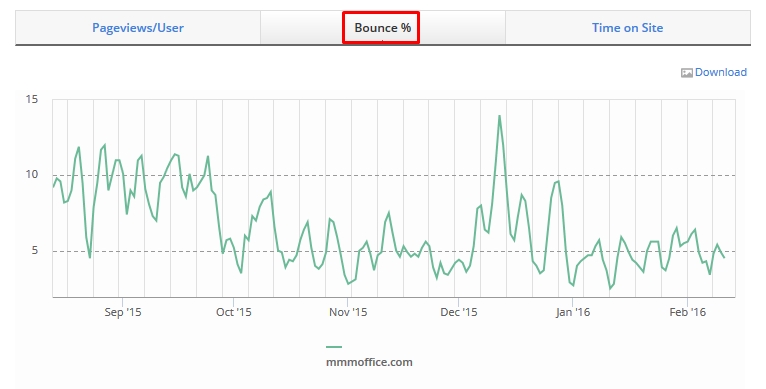766x389 pixels.
Task: Click the 15 y-axis value
Action: click(x=32, y=100)
